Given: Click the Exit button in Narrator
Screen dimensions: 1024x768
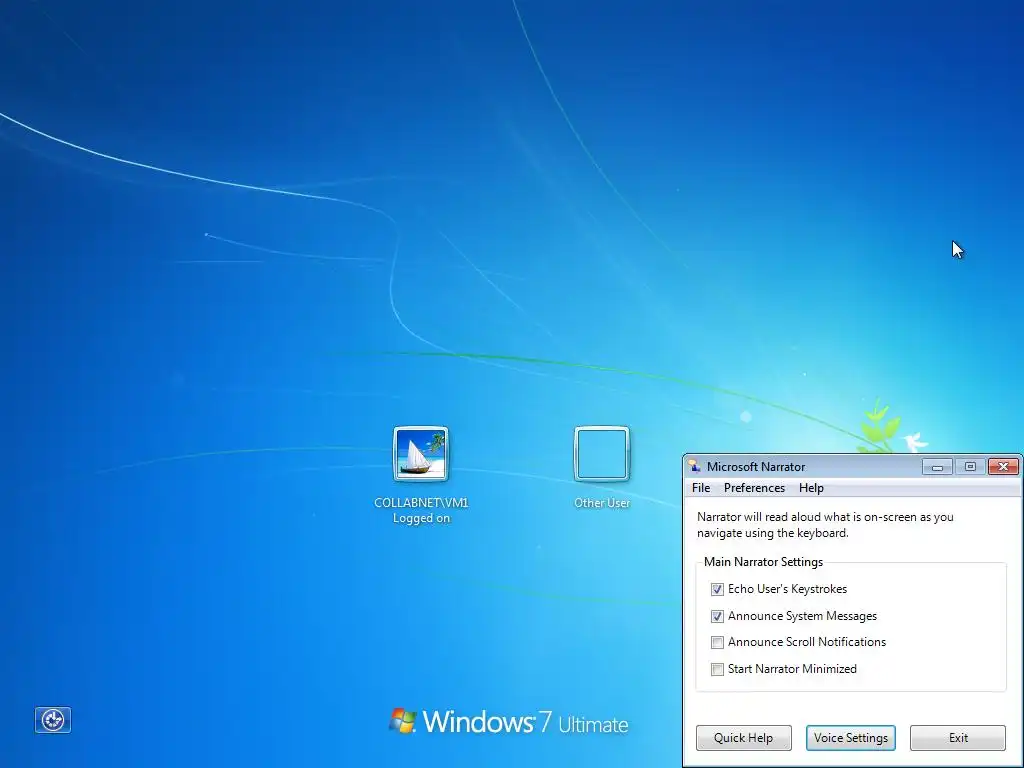Looking at the screenshot, I should click(x=958, y=738).
